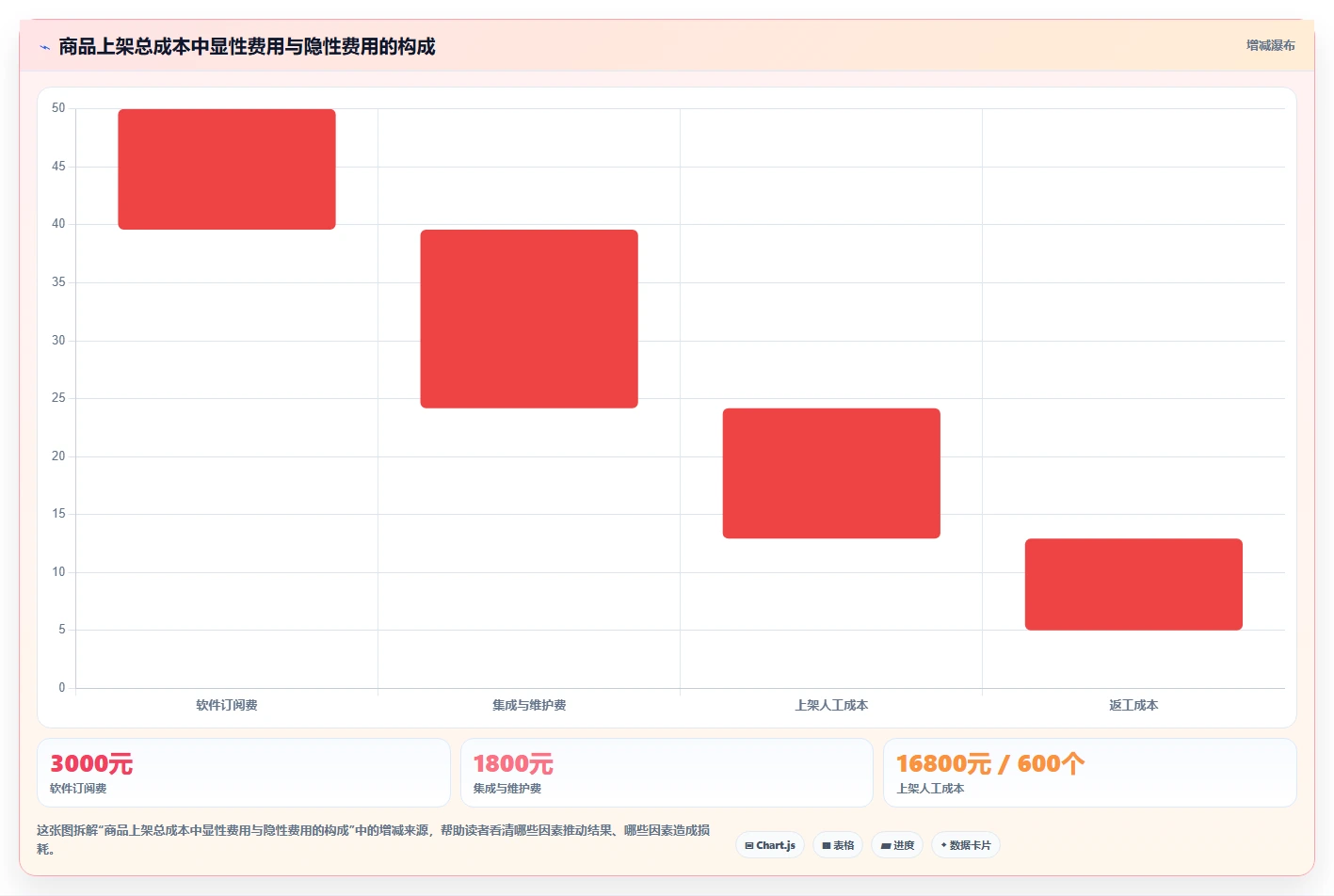The width and height of the screenshot is (1334, 896).
Task: Click the lightning icon beside the chart title
Action: pos(44,47)
